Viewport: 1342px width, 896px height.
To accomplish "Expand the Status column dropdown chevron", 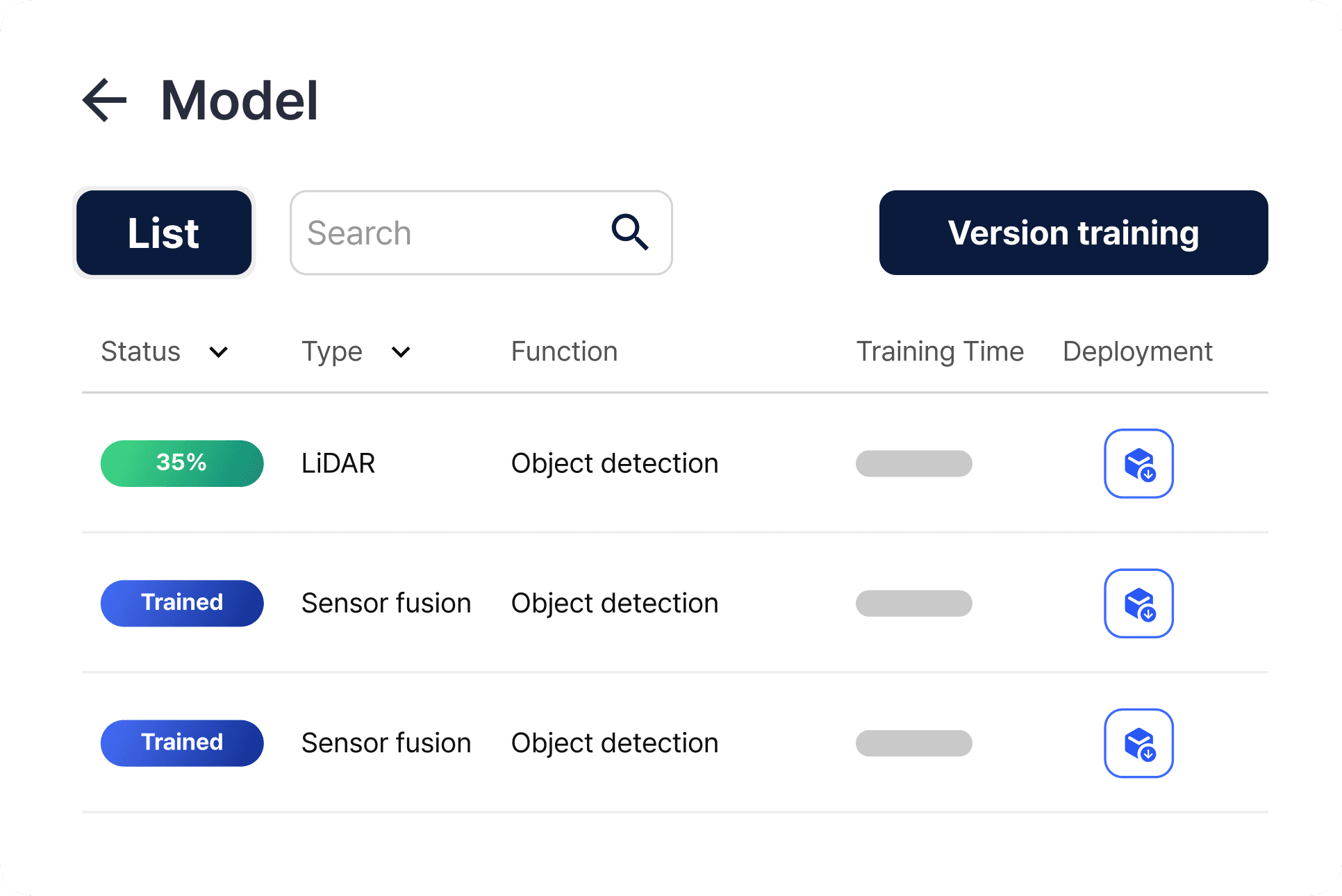I will click(218, 352).
